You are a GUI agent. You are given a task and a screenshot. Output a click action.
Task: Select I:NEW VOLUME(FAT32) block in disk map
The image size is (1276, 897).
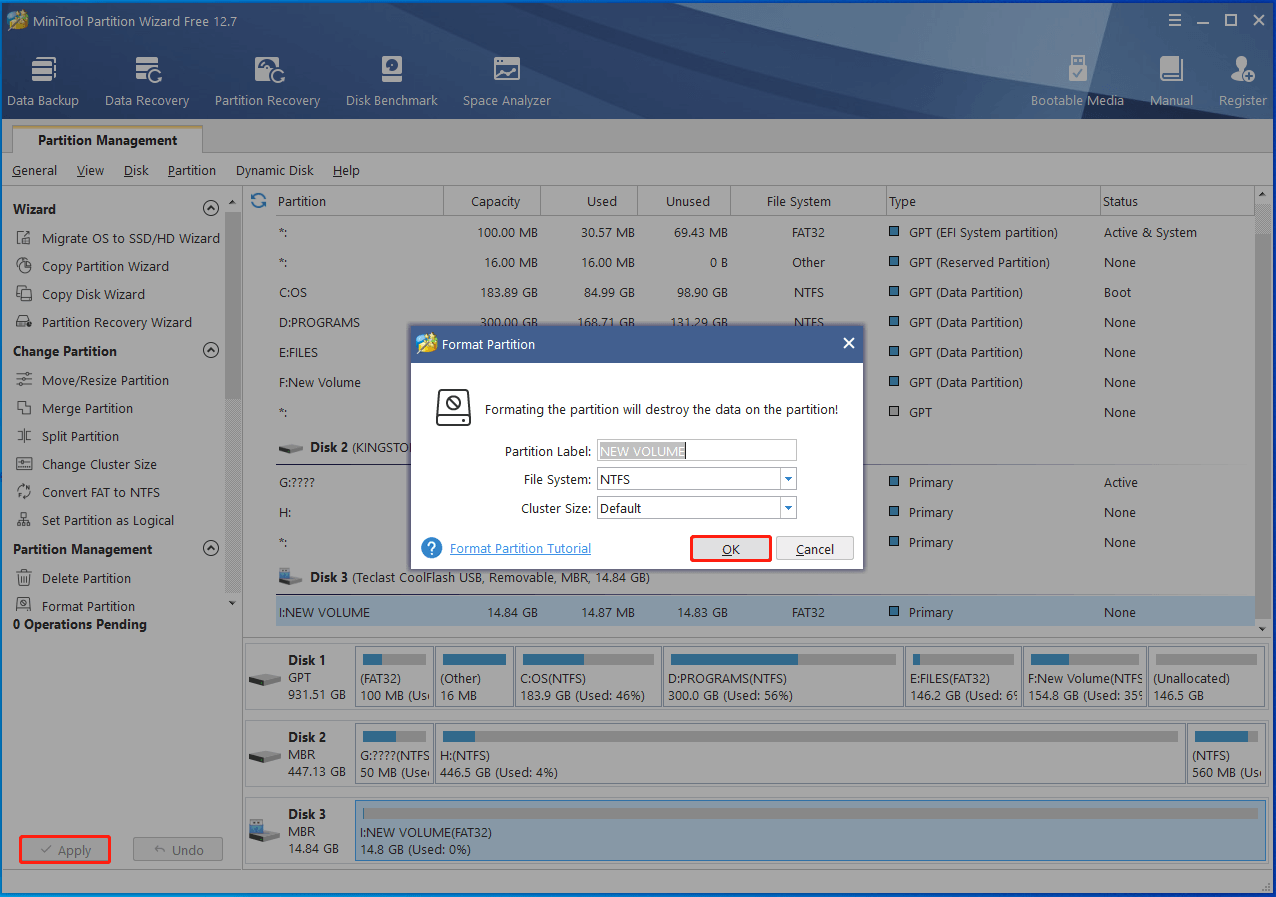point(810,829)
